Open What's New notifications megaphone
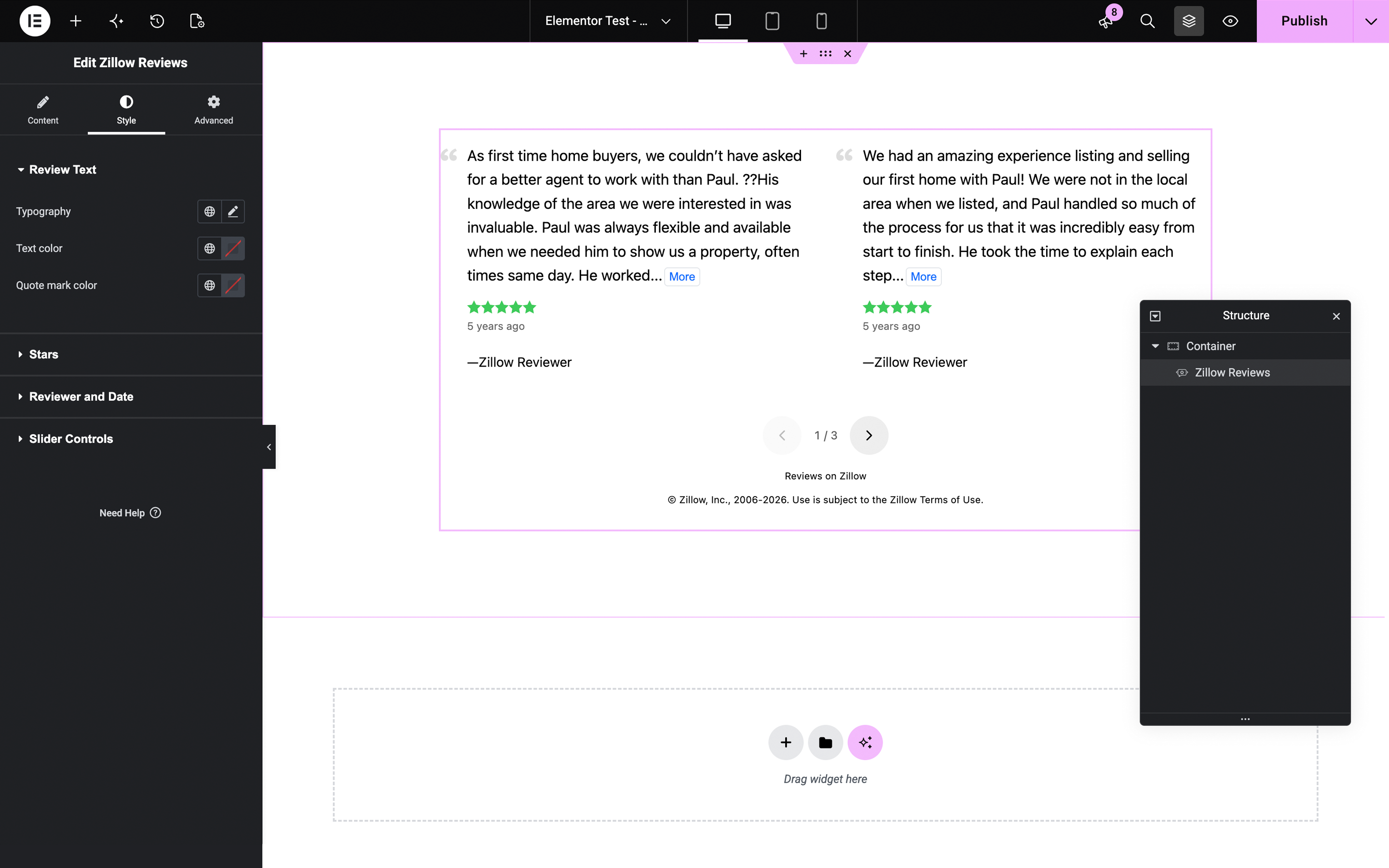The height and width of the screenshot is (868, 1389). coord(1106,21)
